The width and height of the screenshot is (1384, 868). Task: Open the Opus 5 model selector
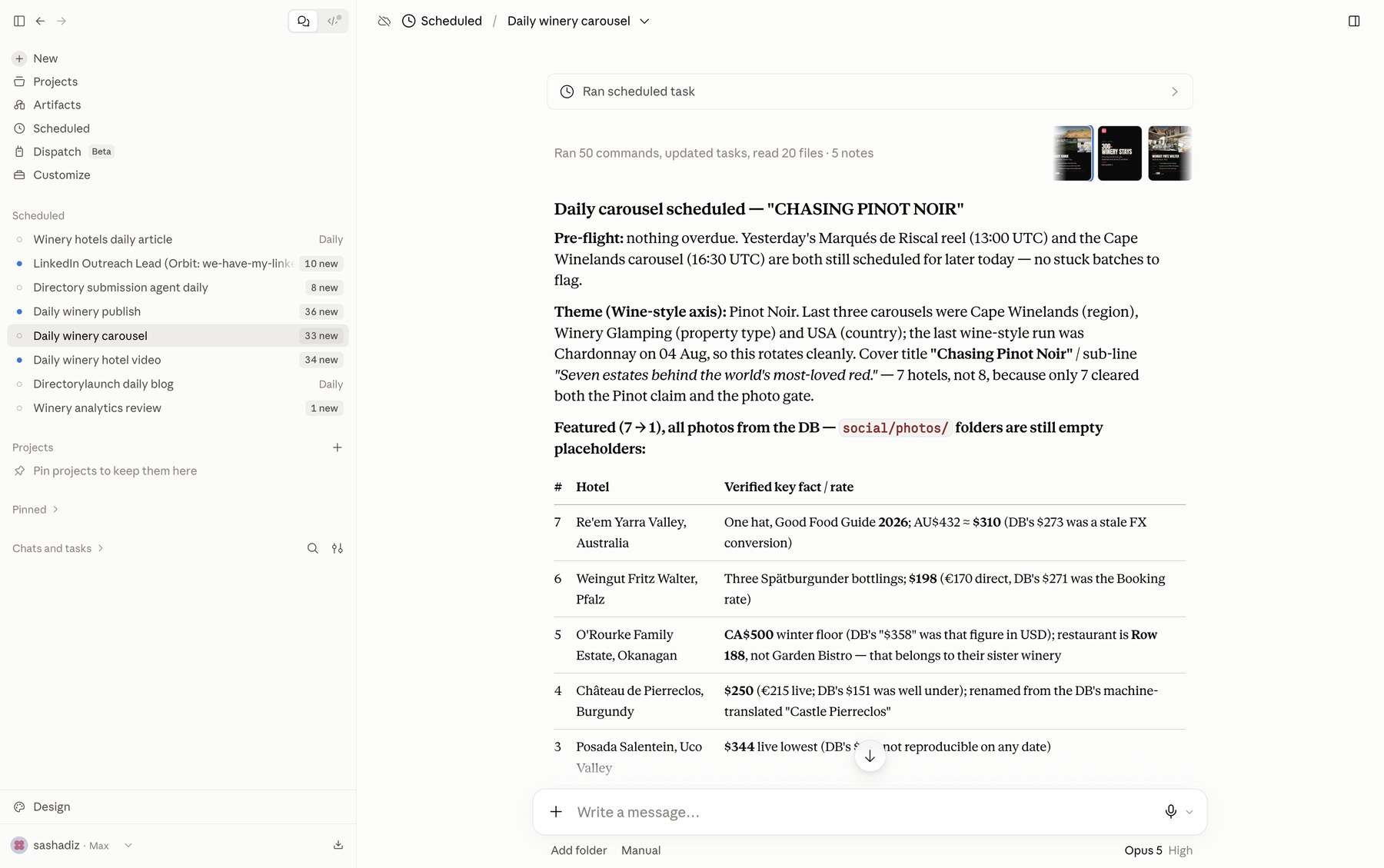coord(1143,850)
